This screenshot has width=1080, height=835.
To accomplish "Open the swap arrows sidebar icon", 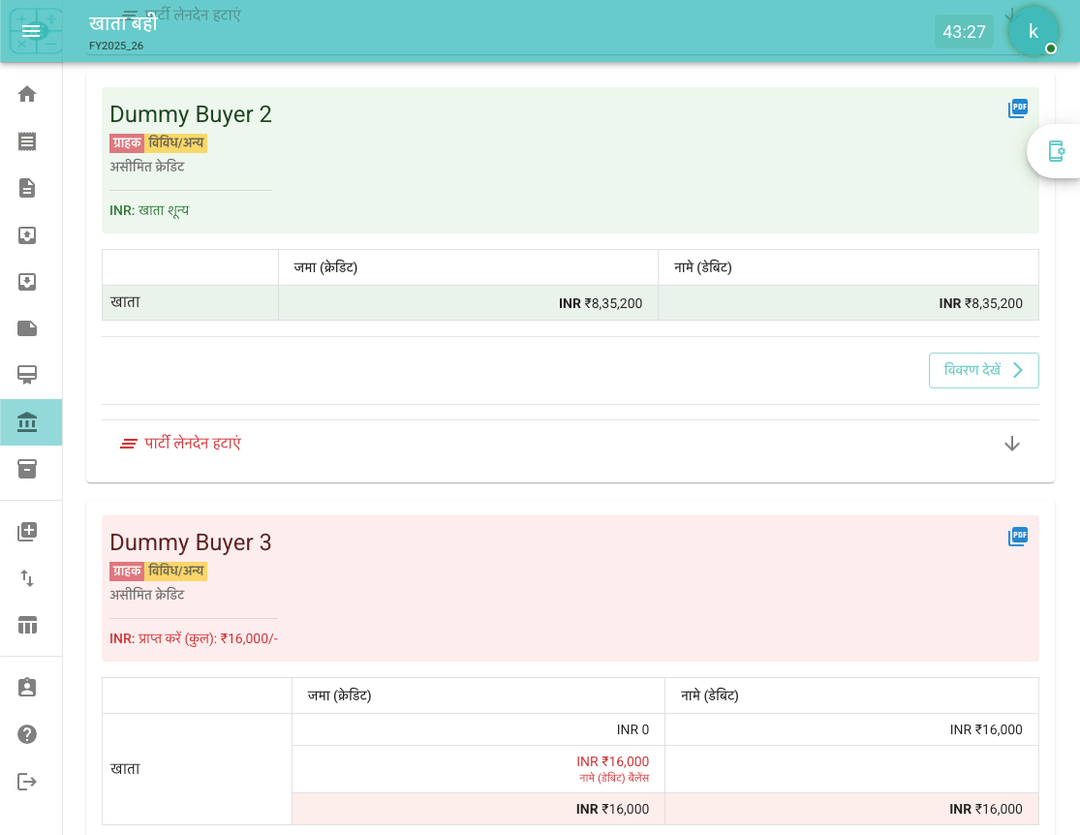I will point(27,578).
